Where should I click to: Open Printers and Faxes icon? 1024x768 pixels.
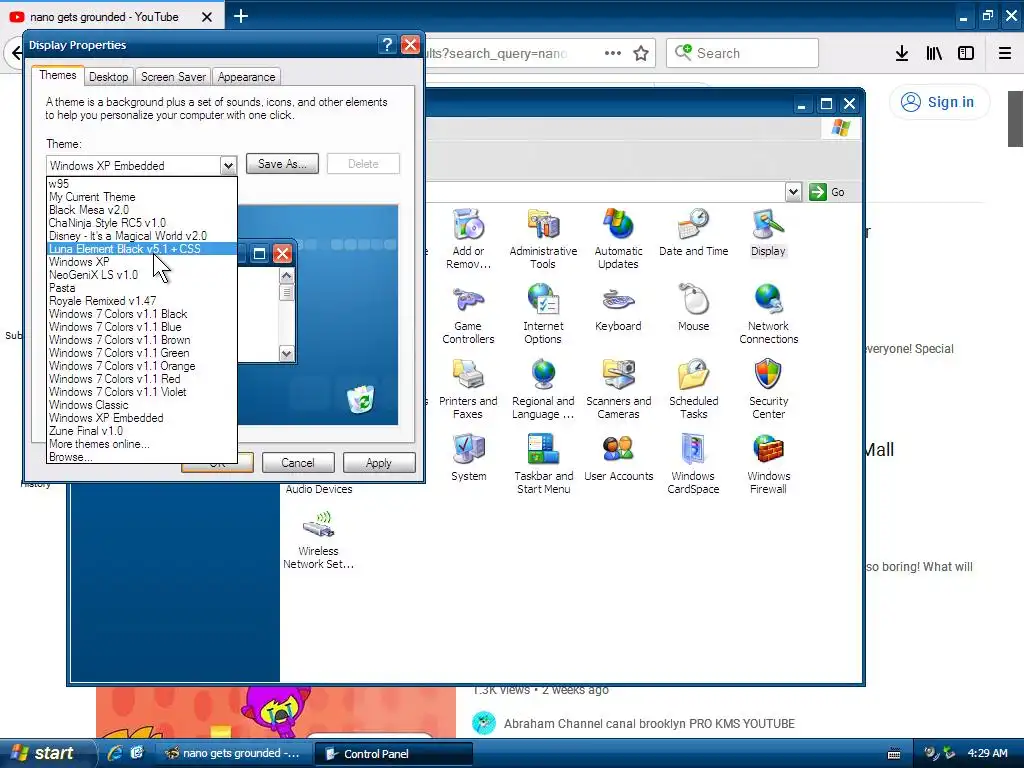click(x=468, y=389)
